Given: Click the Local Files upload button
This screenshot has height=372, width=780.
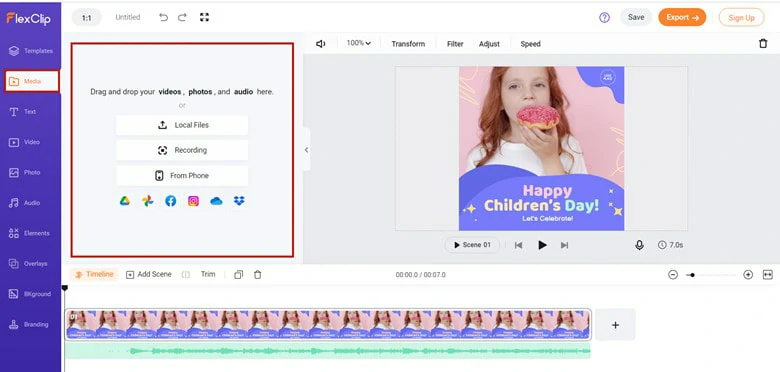Looking at the screenshot, I should [x=182, y=125].
